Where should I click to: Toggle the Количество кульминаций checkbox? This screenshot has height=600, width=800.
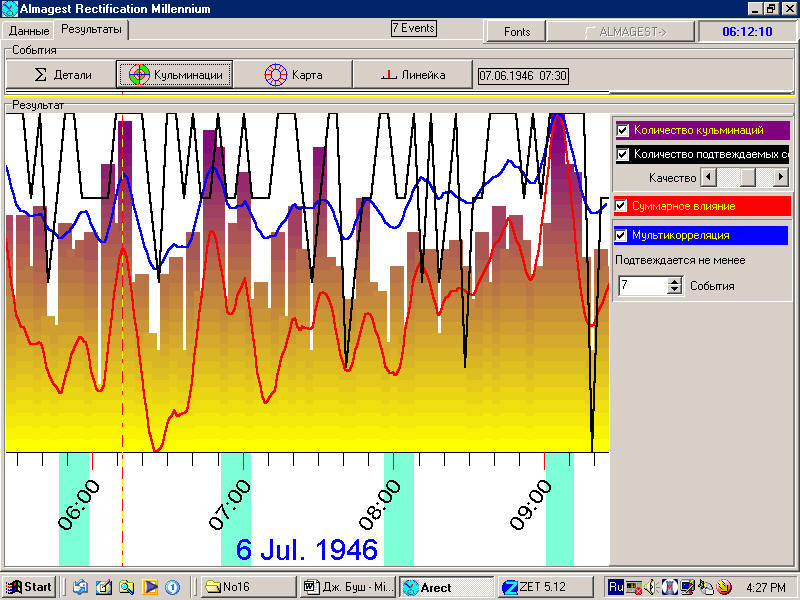(622, 130)
